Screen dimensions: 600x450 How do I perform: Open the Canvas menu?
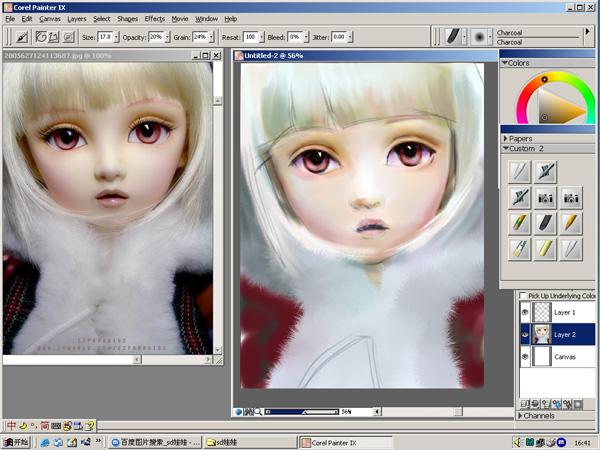[x=50, y=19]
